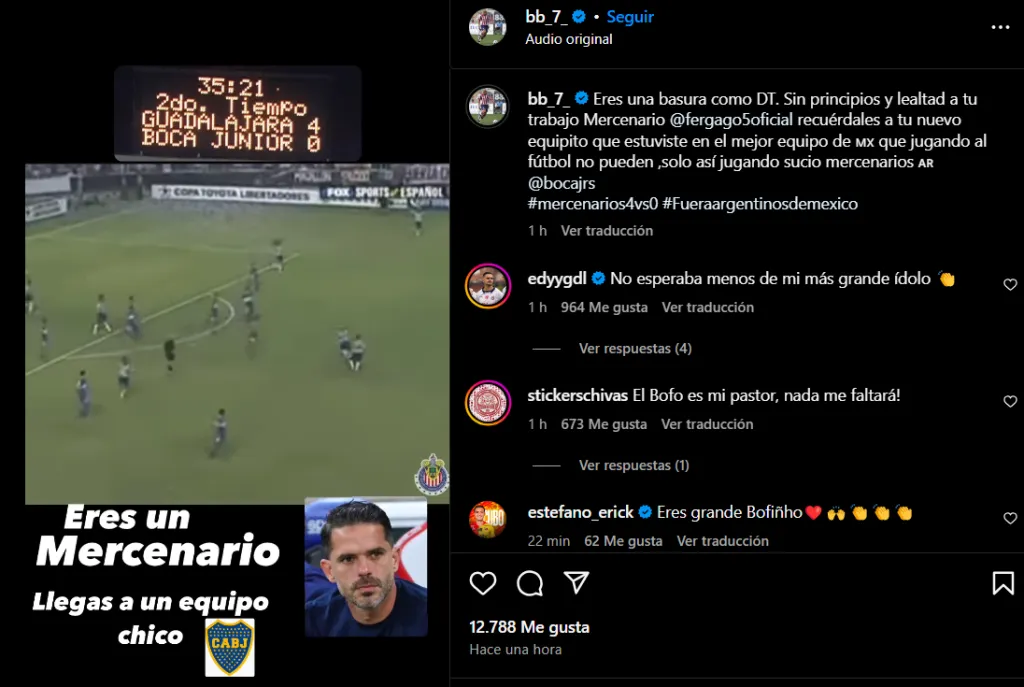Viewport: 1024px width, 687px height.
Task: Expand Ver respuestas (4) replies
Action: click(635, 349)
